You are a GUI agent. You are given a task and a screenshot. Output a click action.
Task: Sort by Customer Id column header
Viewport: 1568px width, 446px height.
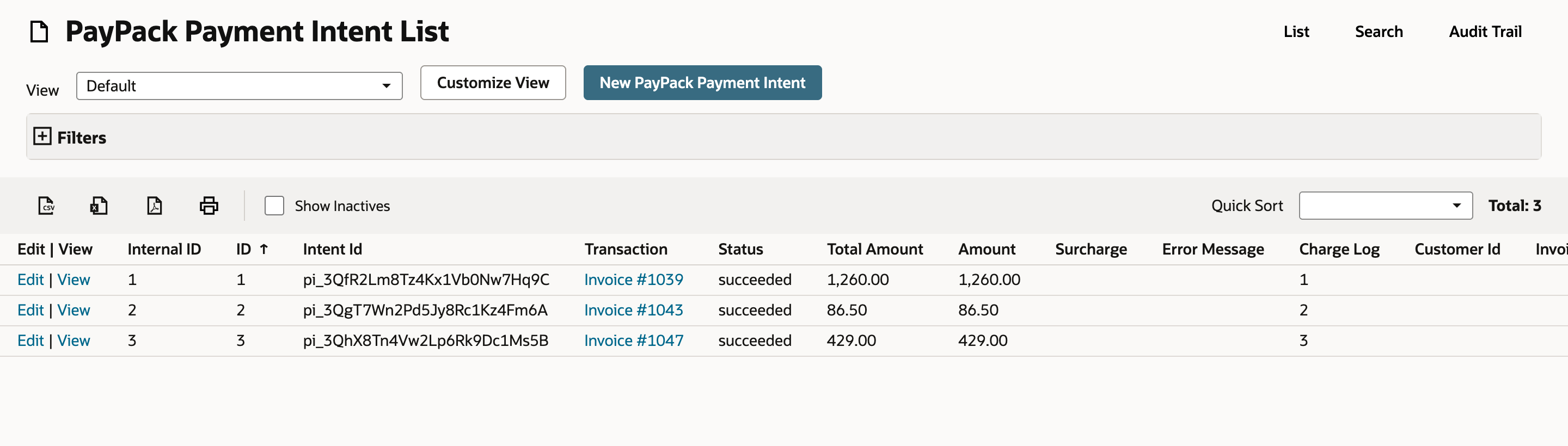(x=1457, y=250)
